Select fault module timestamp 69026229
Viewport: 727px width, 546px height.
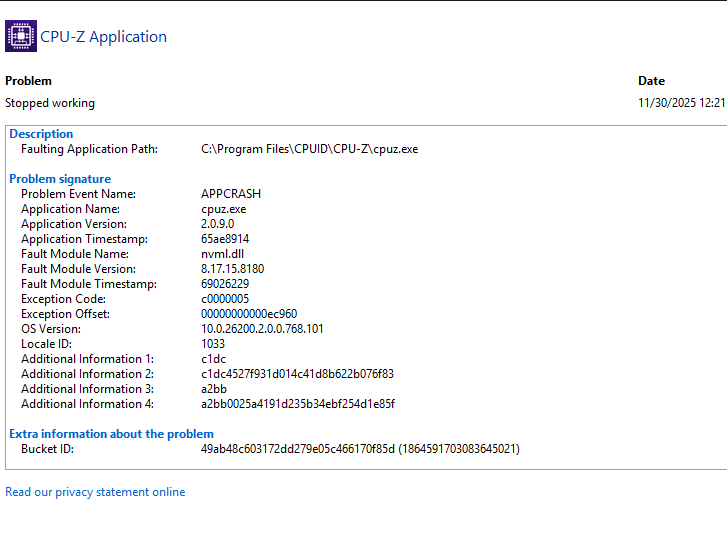[225, 284]
